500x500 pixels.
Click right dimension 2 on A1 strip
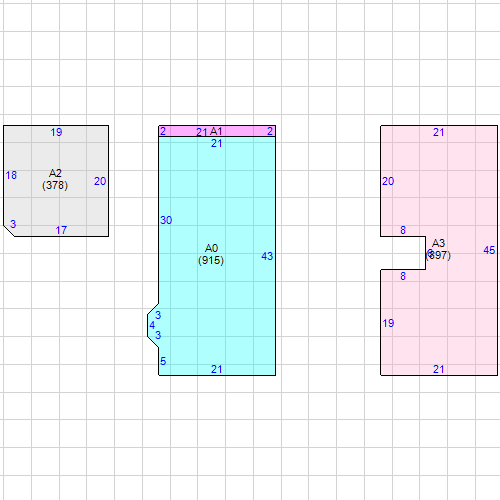click(x=270, y=131)
